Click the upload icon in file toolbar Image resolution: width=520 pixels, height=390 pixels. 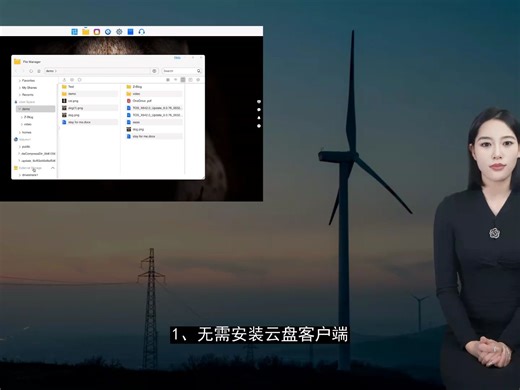click(64, 80)
